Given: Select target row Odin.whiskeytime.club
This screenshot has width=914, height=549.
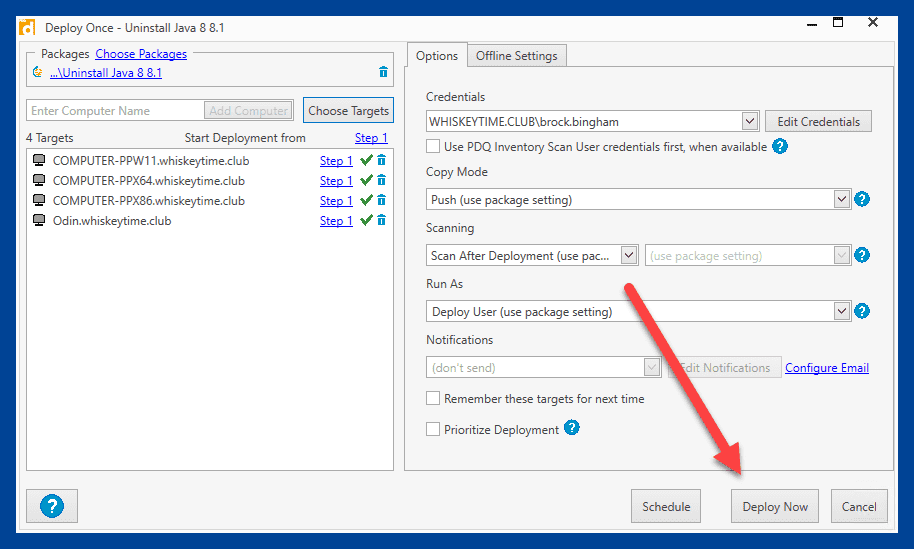Looking at the screenshot, I should point(210,221).
